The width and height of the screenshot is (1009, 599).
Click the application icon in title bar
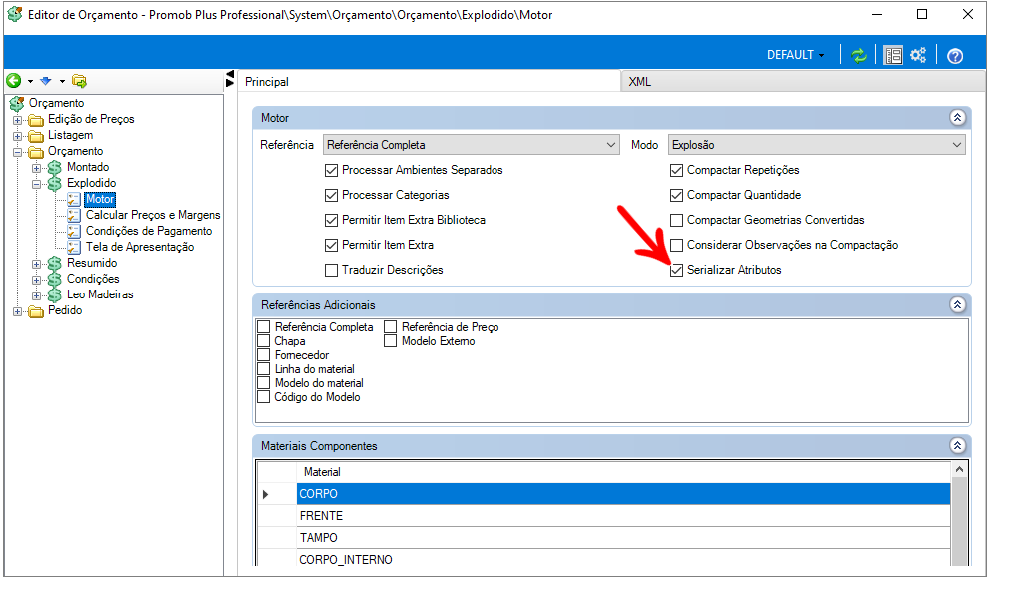(x=15, y=14)
